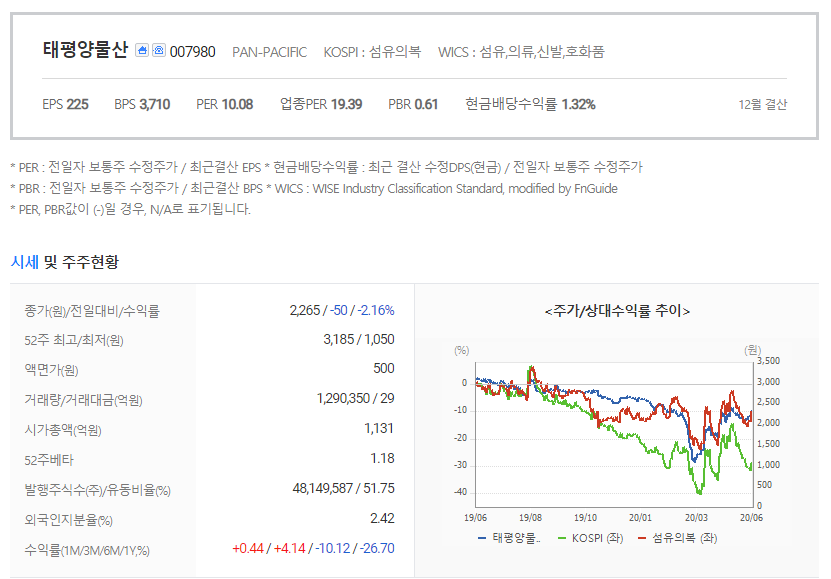
Task: Click trading volume value 1,290,350 / 29
Action: (x=356, y=398)
